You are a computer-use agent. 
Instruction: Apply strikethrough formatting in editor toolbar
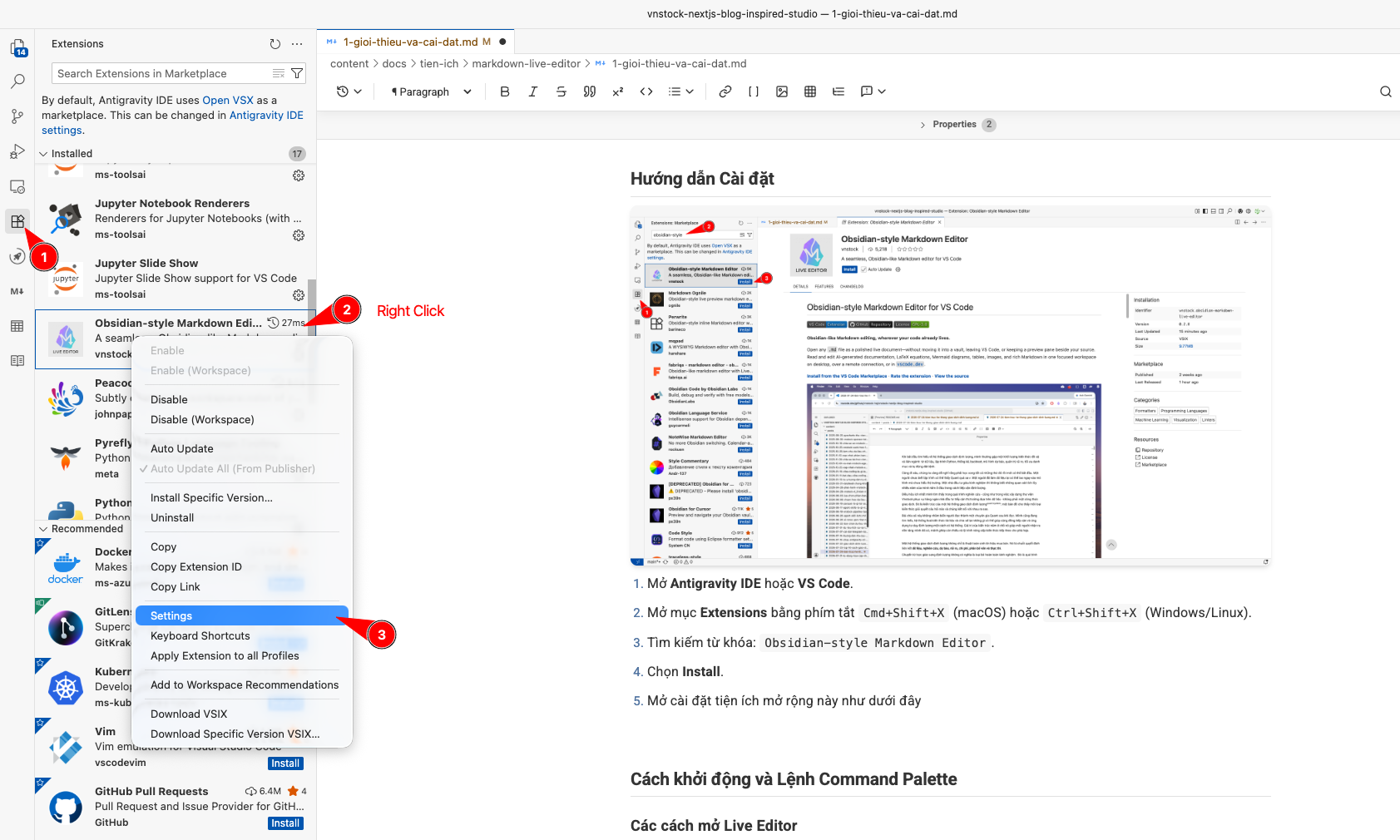(561, 91)
